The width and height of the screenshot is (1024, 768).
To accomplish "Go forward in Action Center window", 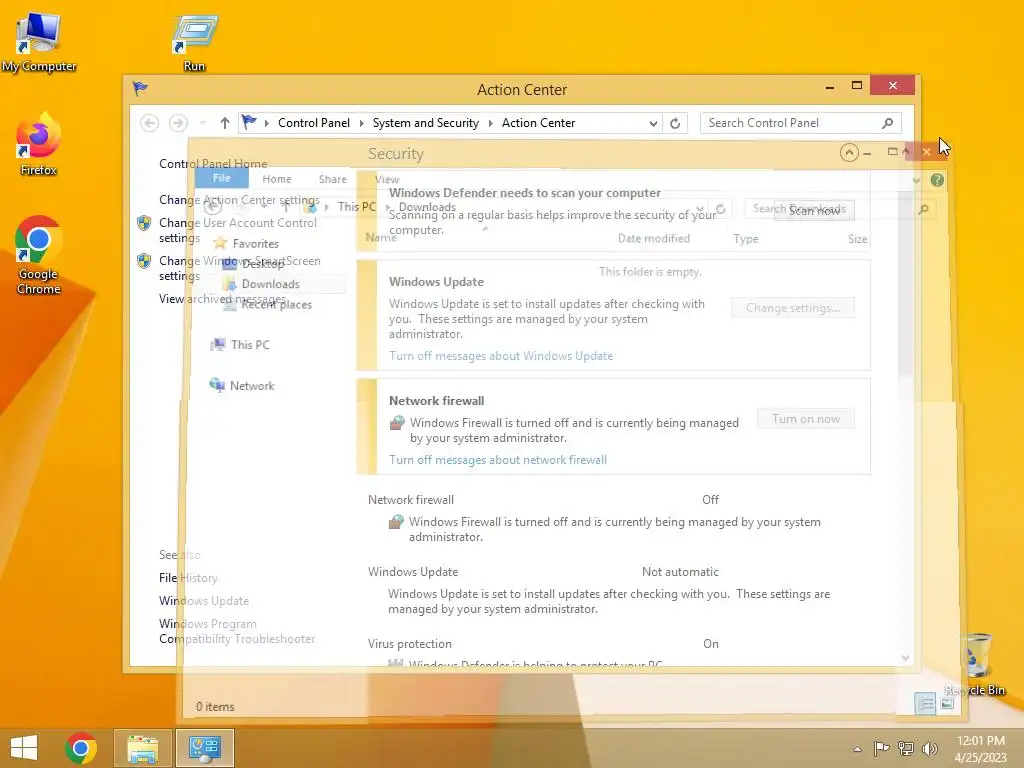I will [x=178, y=123].
